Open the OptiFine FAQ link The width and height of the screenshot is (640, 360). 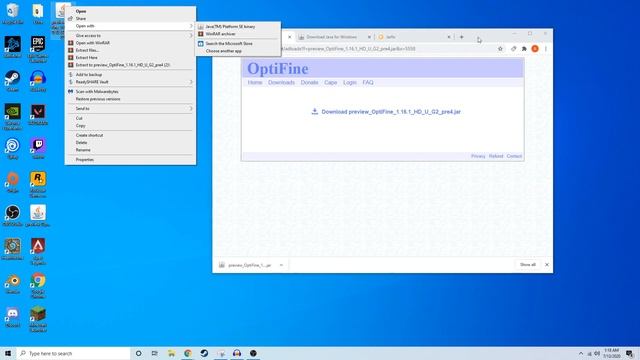[368, 82]
